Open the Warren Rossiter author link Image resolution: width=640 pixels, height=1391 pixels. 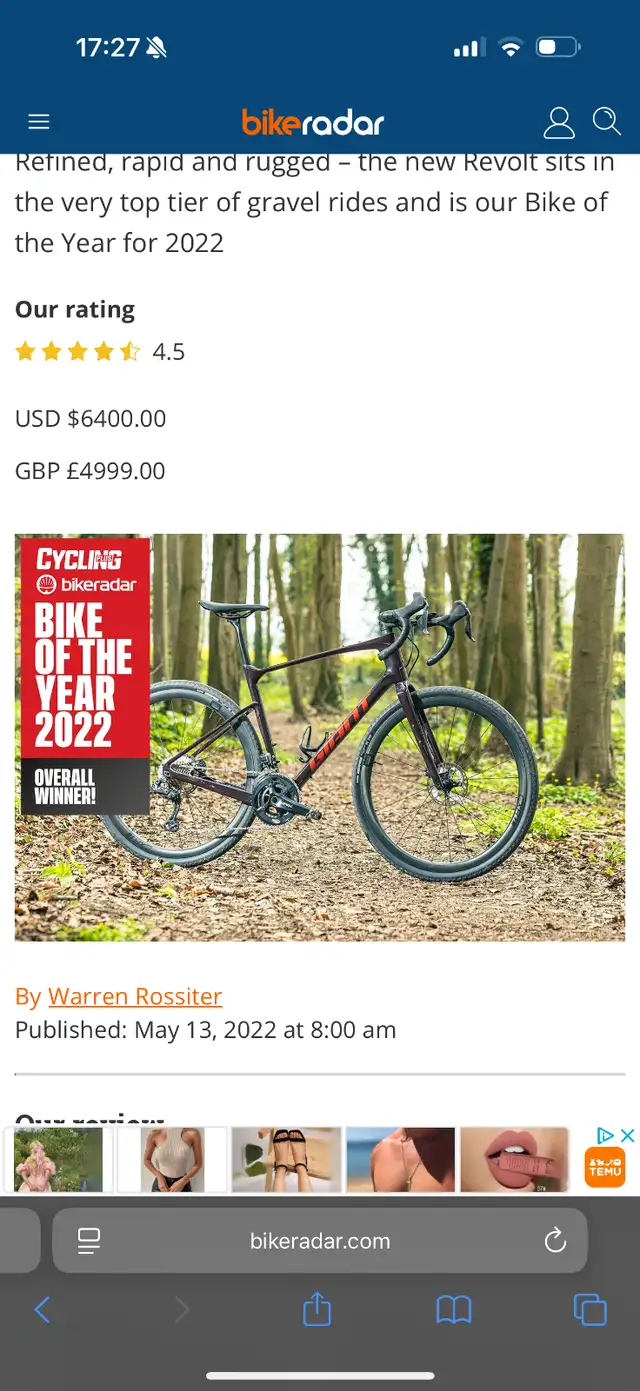pos(135,996)
